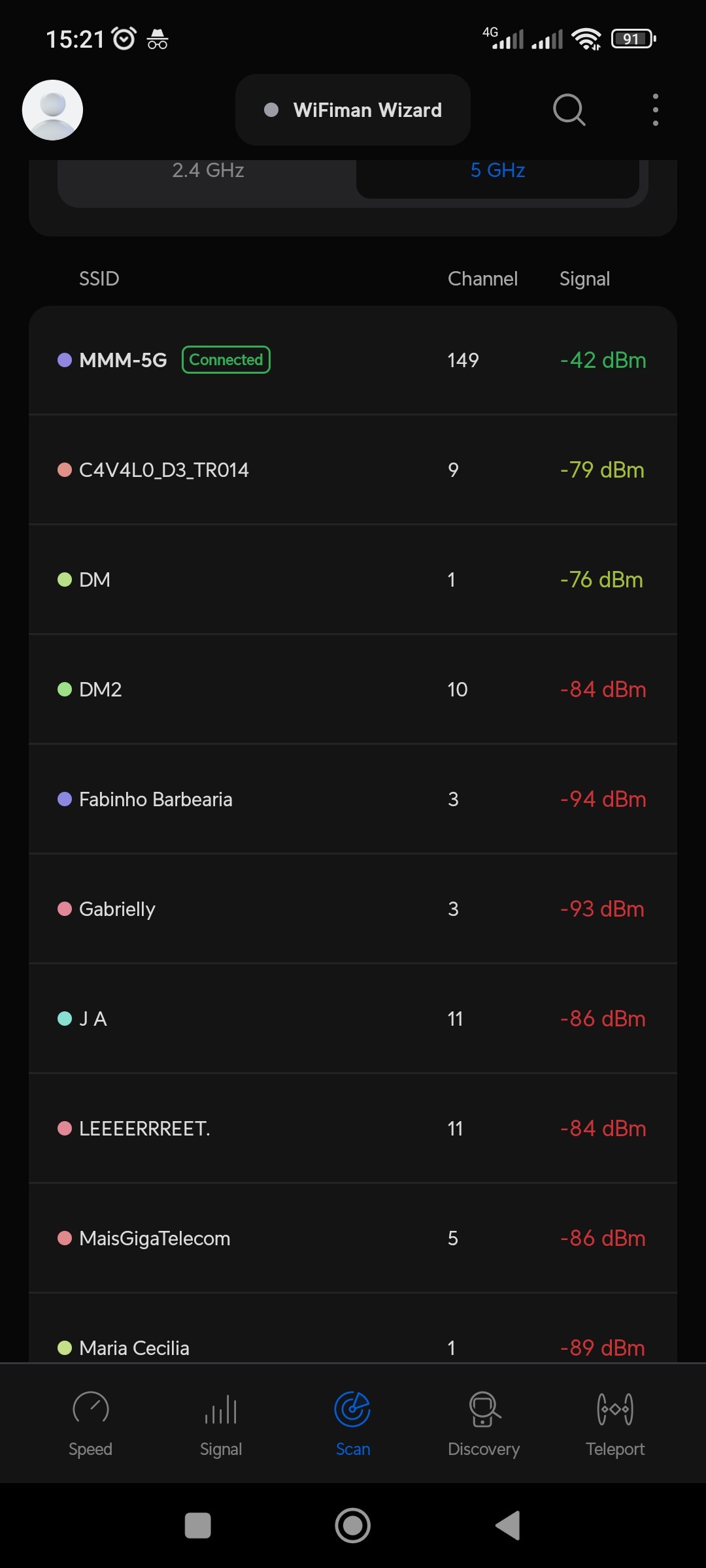Open the Discovery tab icon

click(x=484, y=1409)
